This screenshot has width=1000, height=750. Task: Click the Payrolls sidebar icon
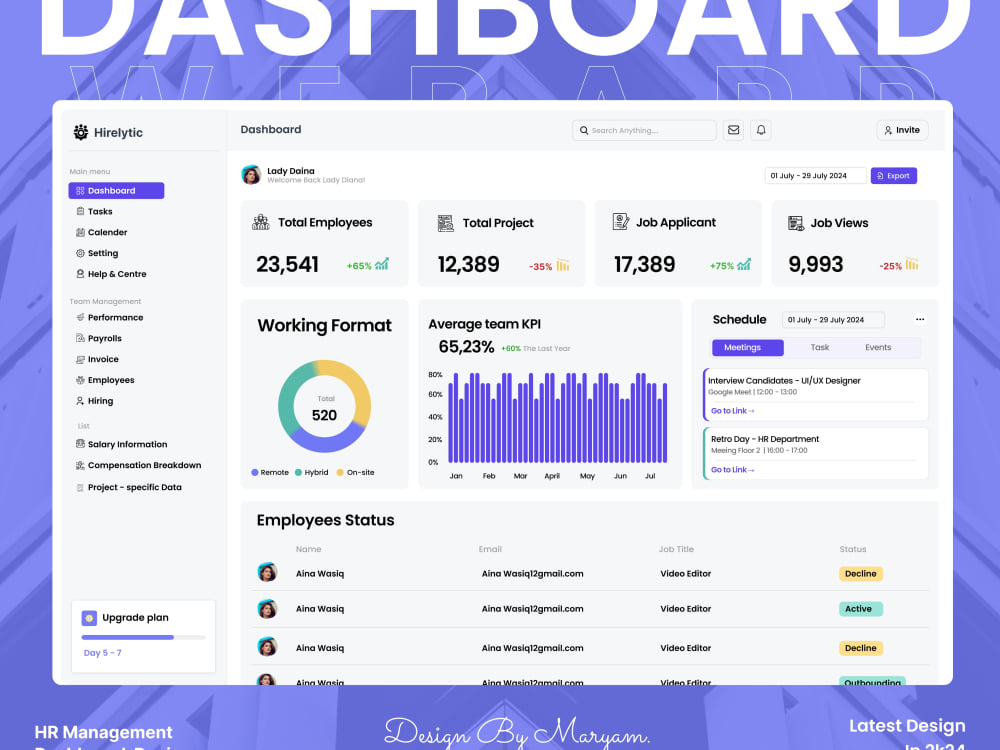(x=80, y=338)
